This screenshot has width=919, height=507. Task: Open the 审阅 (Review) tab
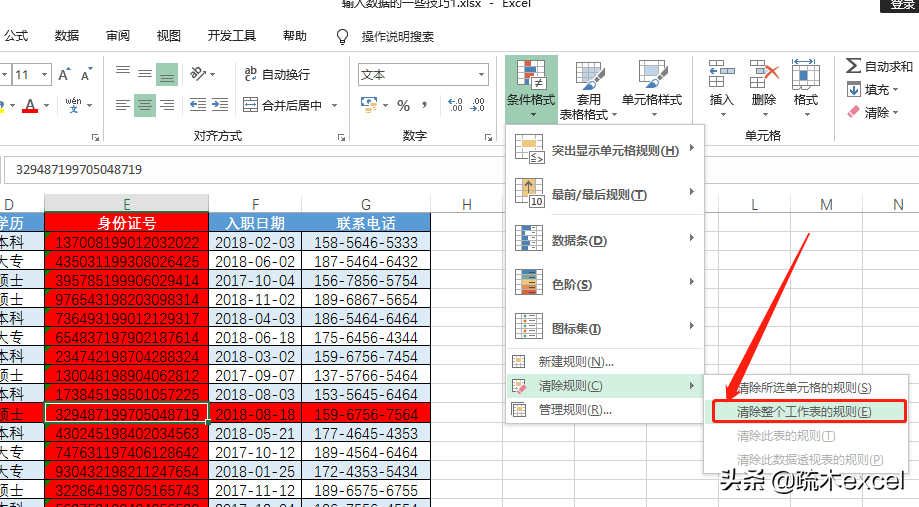click(118, 36)
